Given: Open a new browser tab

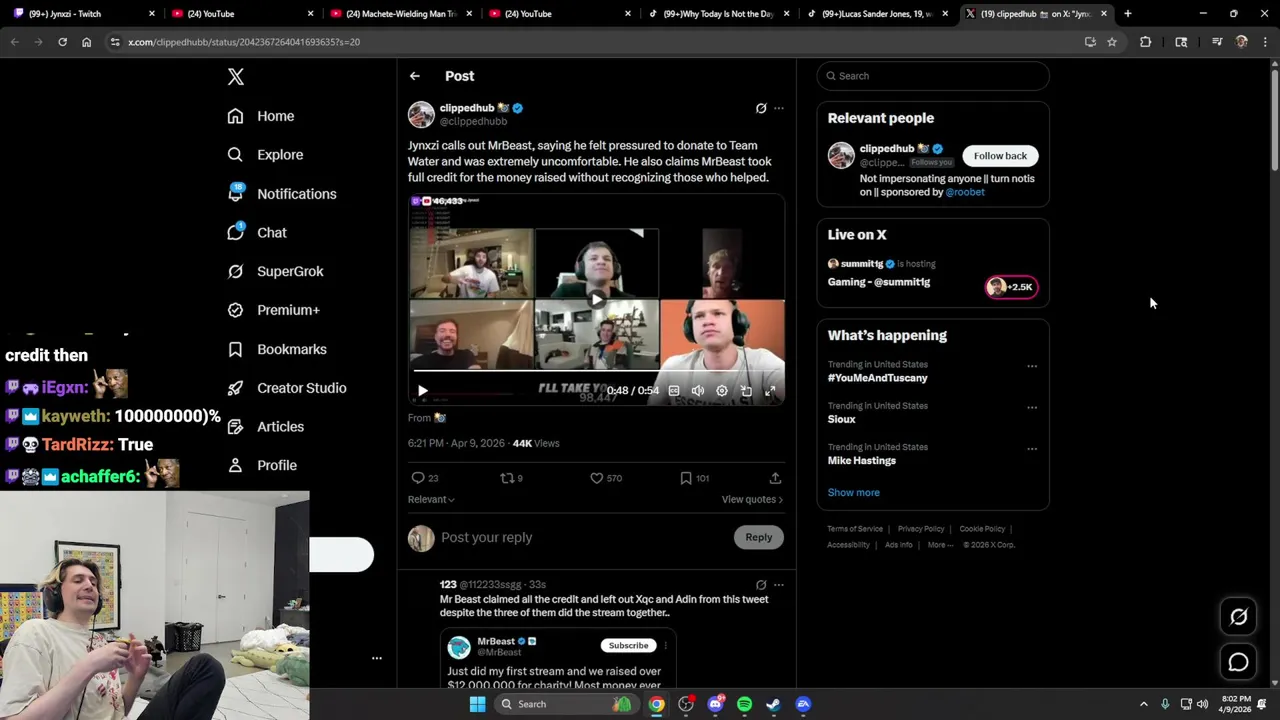Looking at the screenshot, I should (x=1128, y=14).
